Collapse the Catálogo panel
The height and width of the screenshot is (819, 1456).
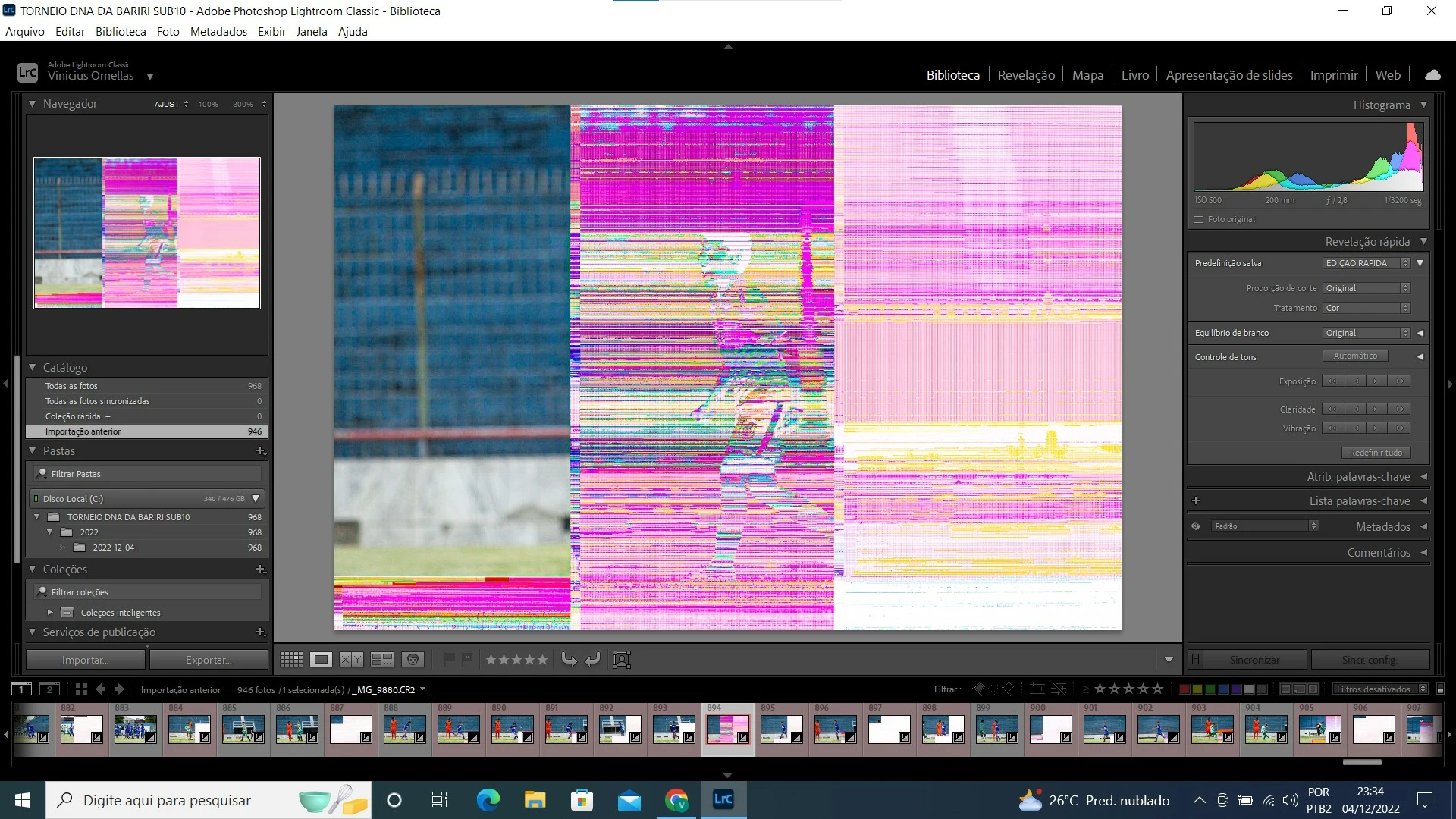click(33, 367)
